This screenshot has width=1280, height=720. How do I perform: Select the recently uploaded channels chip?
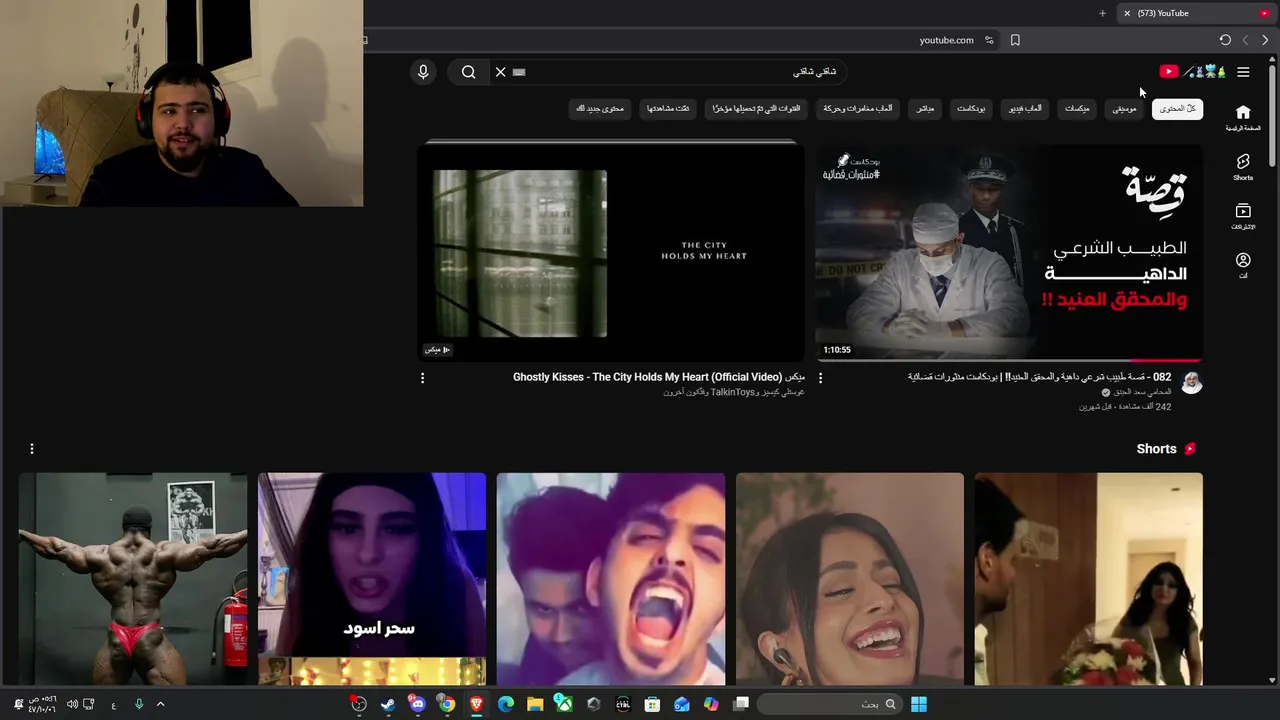[756, 108]
